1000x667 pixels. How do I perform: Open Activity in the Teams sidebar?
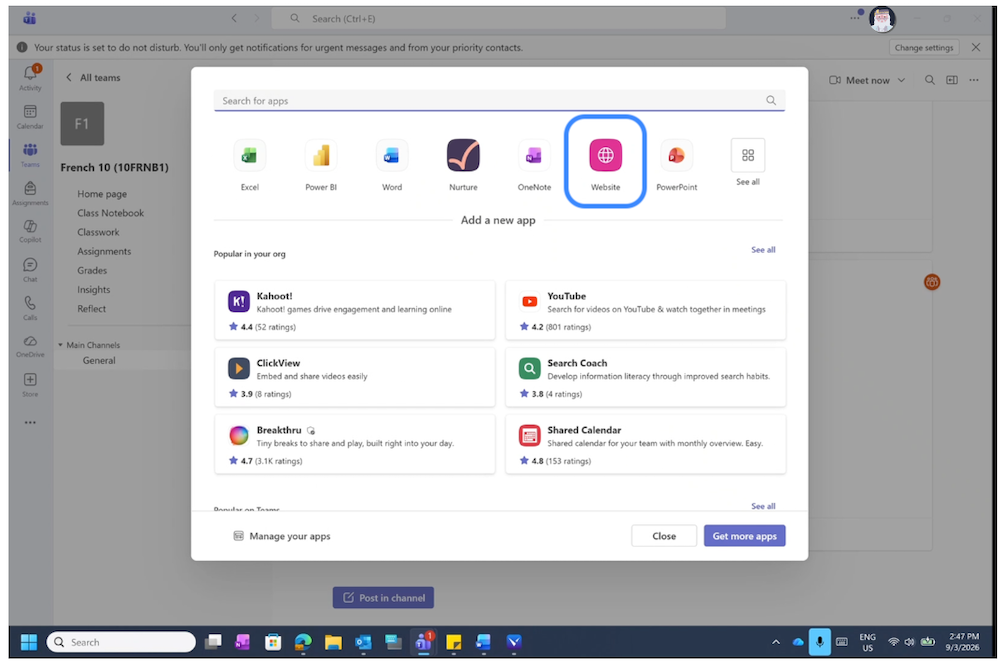click(x=30, y=78)
